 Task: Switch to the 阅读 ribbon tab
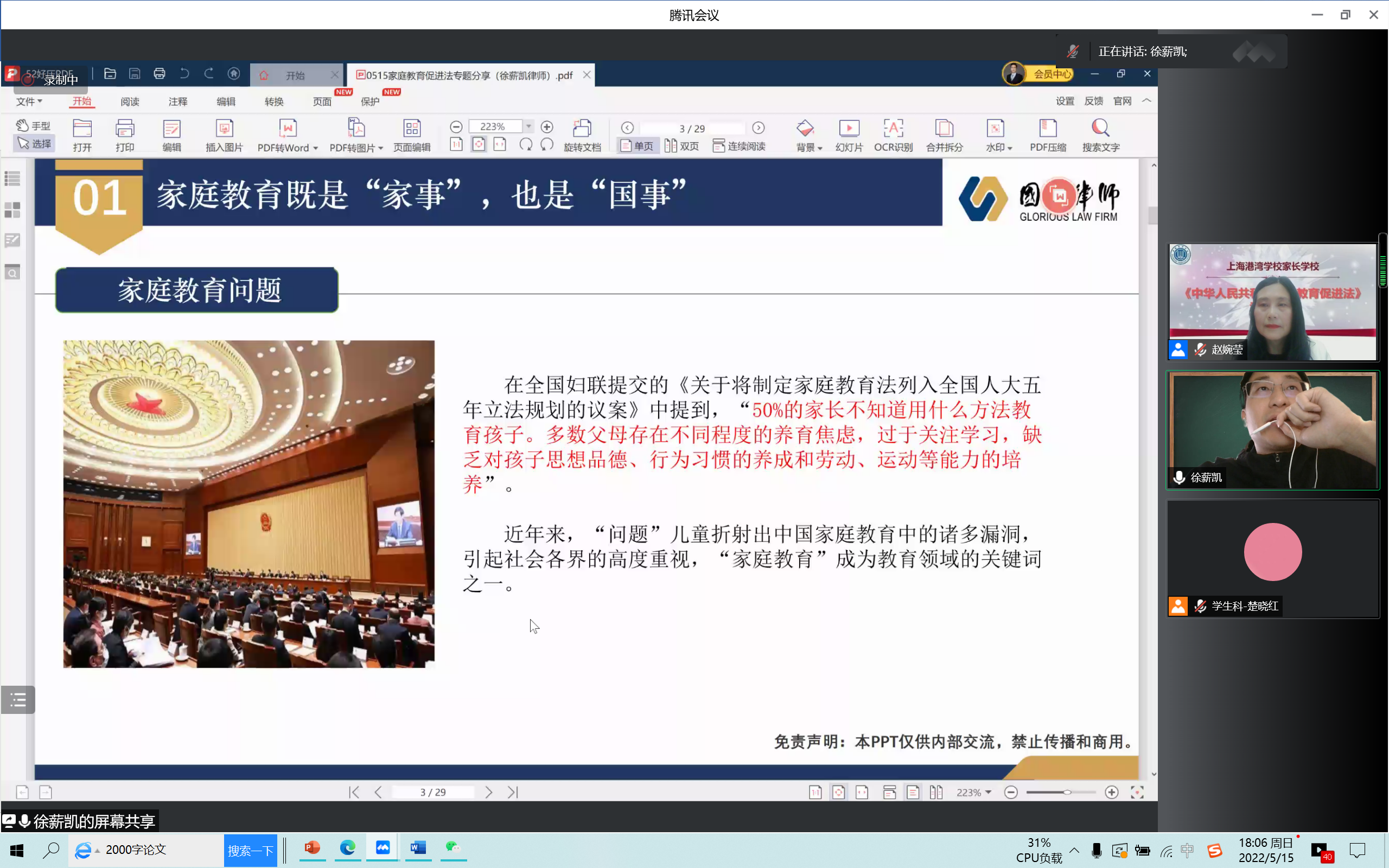[130, 101]
